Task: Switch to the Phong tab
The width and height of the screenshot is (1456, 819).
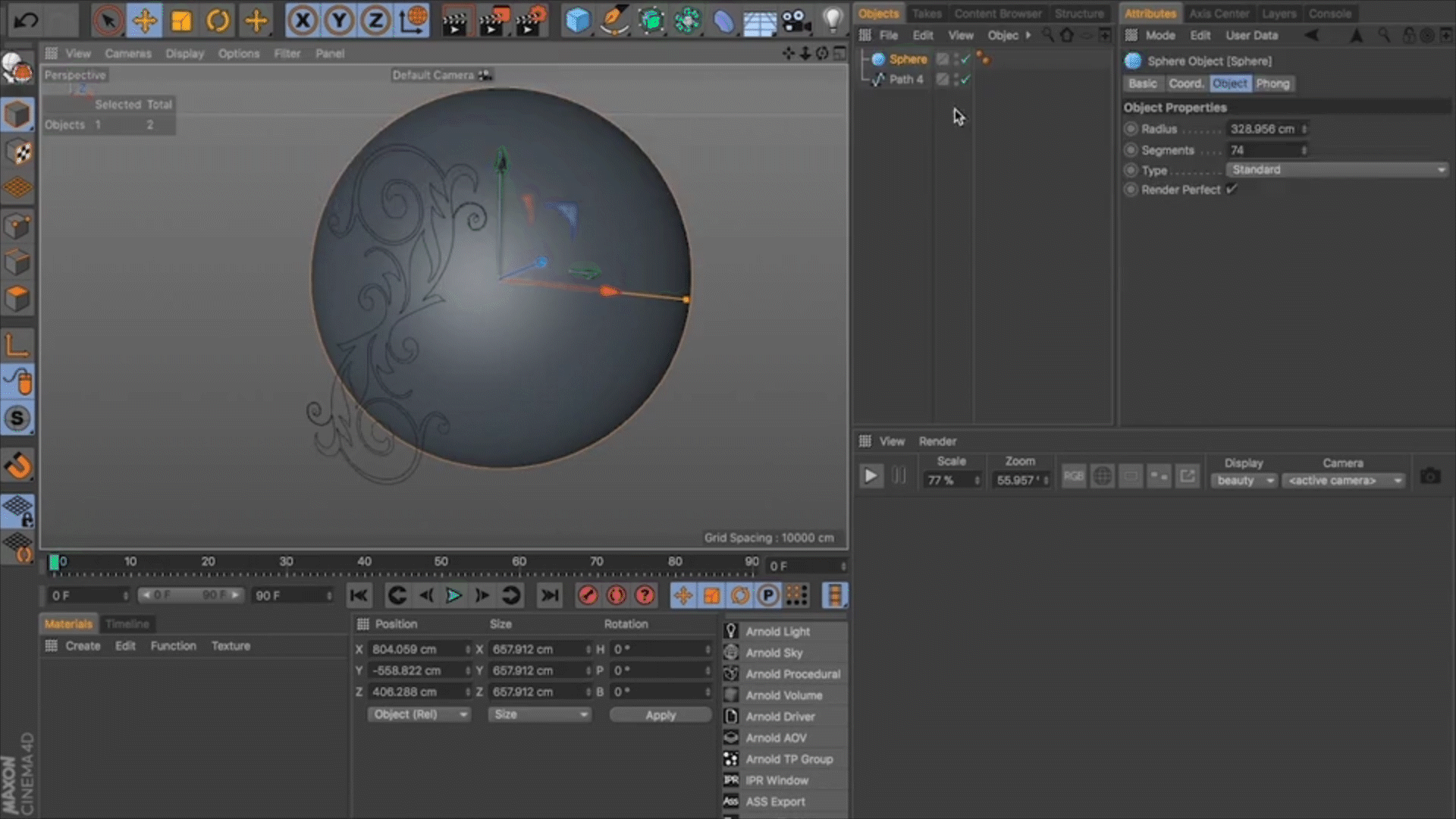Action: 1272,83
